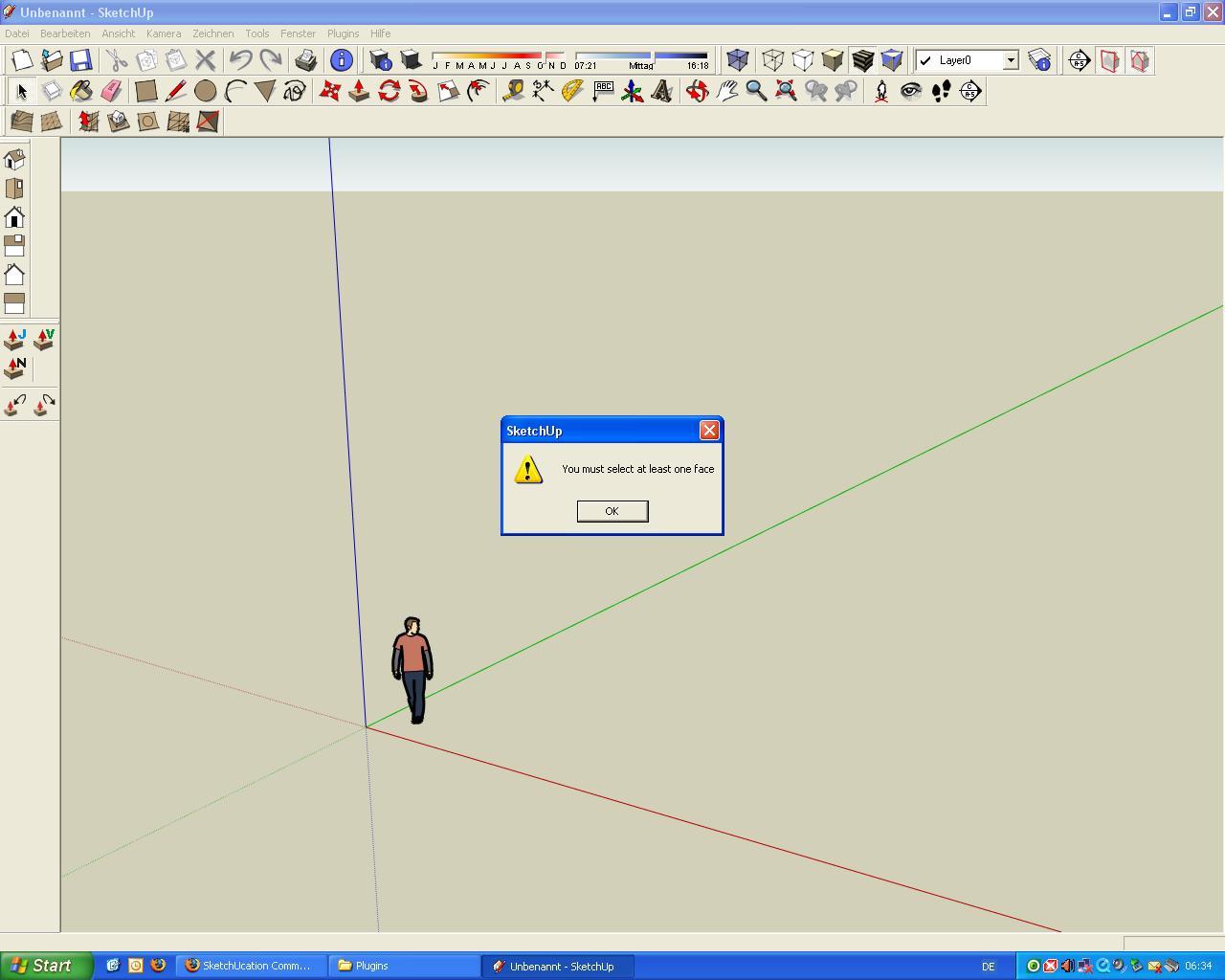
Task: Select the Scale tool
Action: tap(448, 91)
